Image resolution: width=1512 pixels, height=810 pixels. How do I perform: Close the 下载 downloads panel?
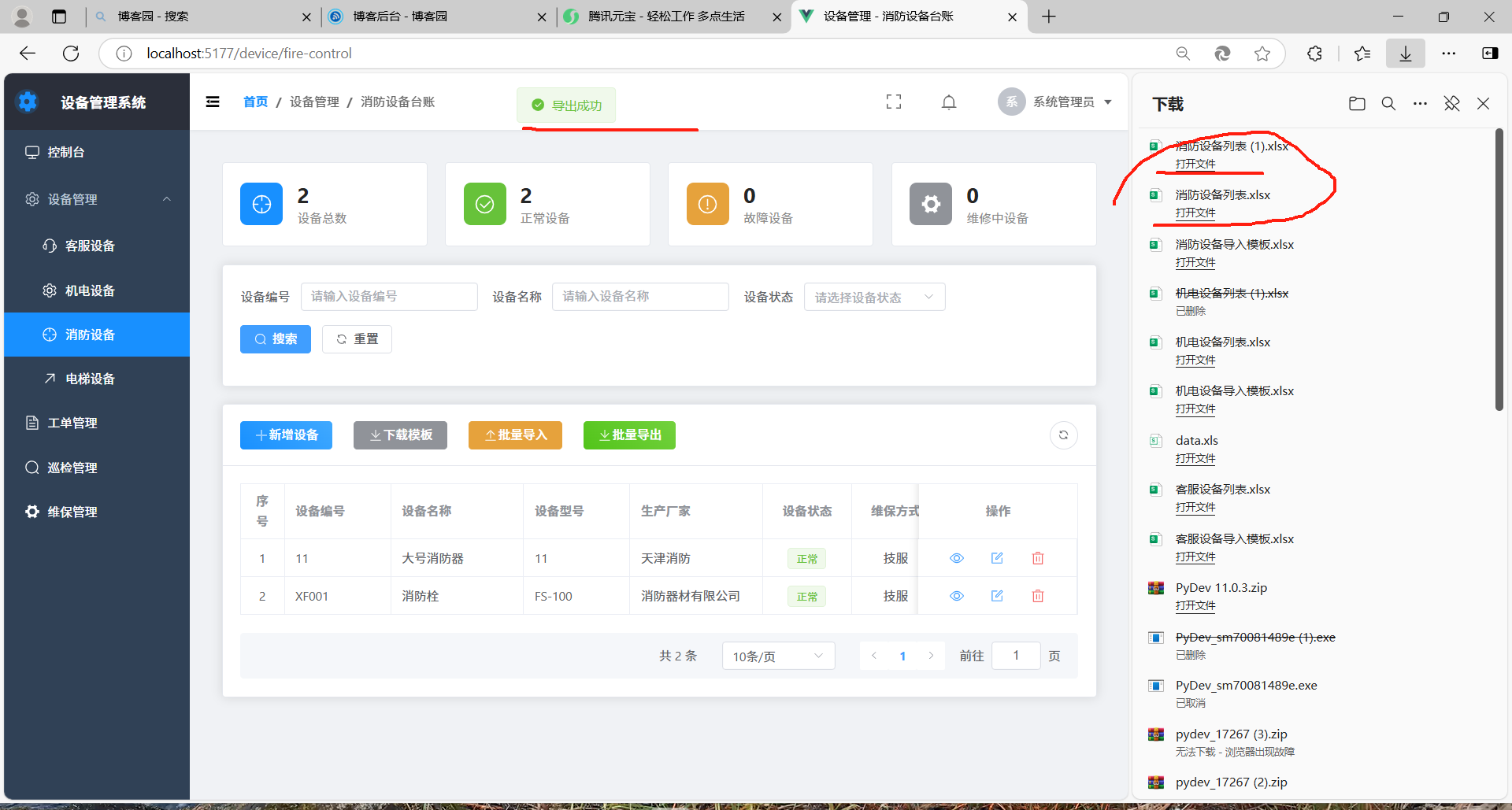[x=1483, y=104]
